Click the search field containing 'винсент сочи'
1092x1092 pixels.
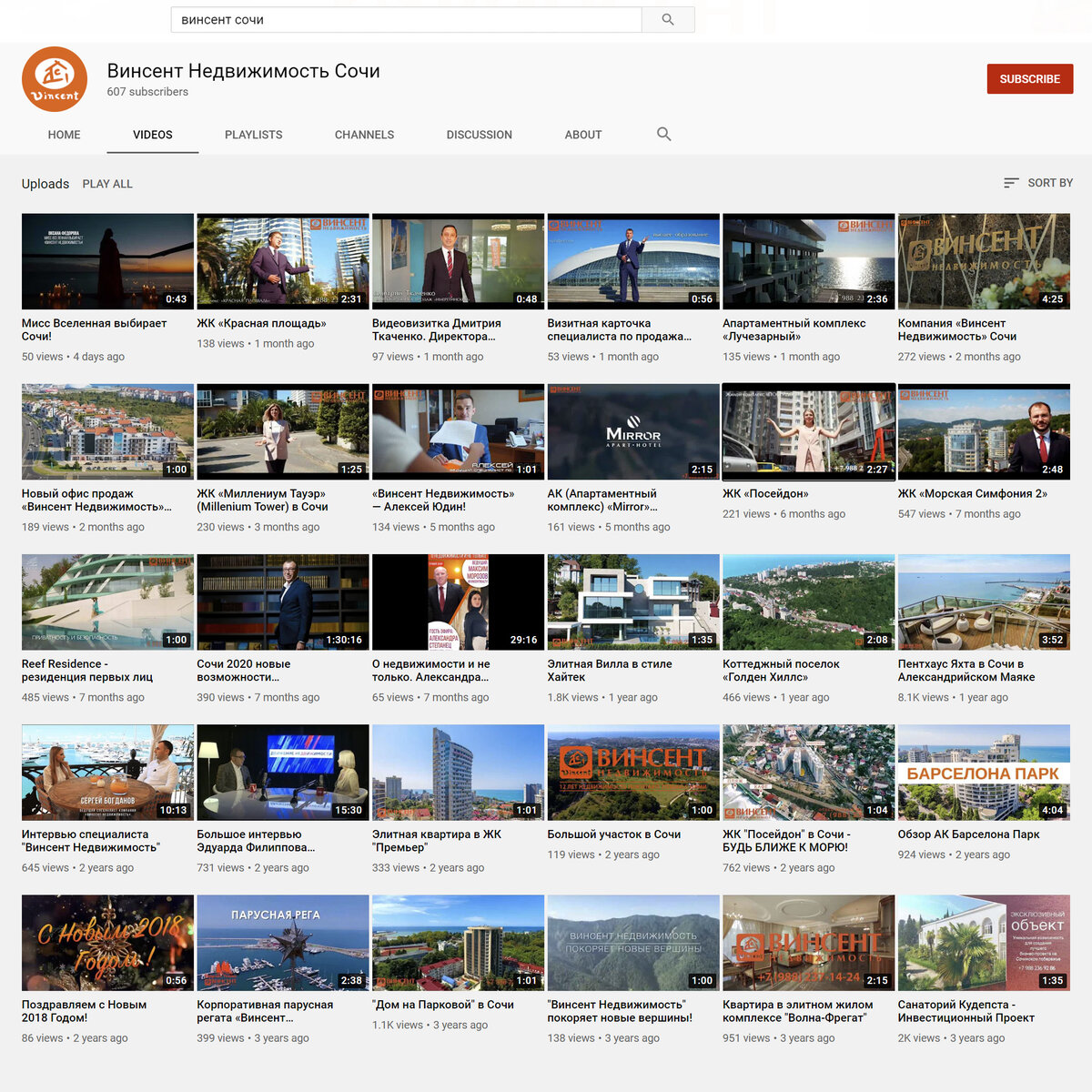(406, 19)
